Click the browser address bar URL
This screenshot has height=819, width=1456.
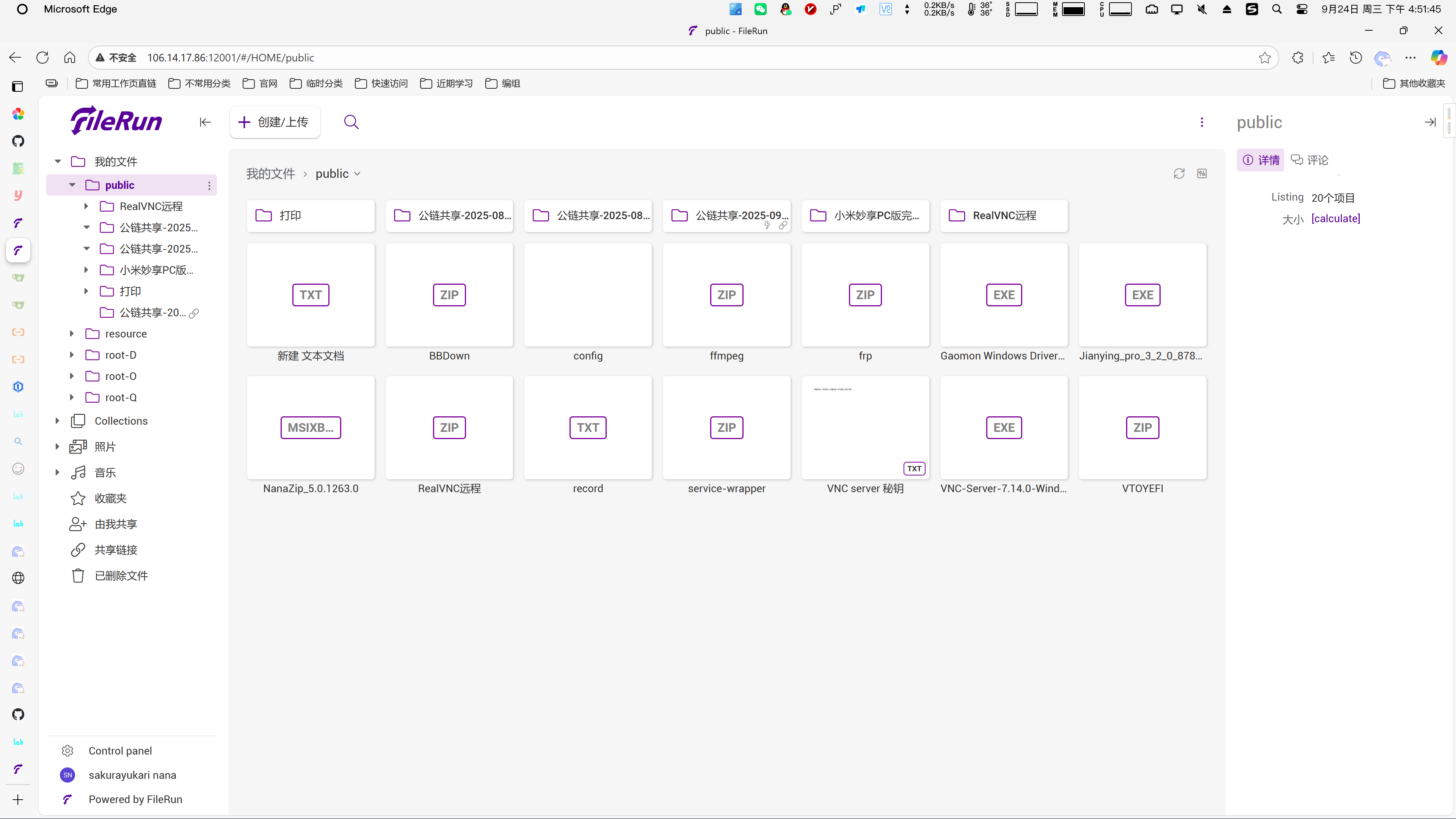click(x=231, y=58)
